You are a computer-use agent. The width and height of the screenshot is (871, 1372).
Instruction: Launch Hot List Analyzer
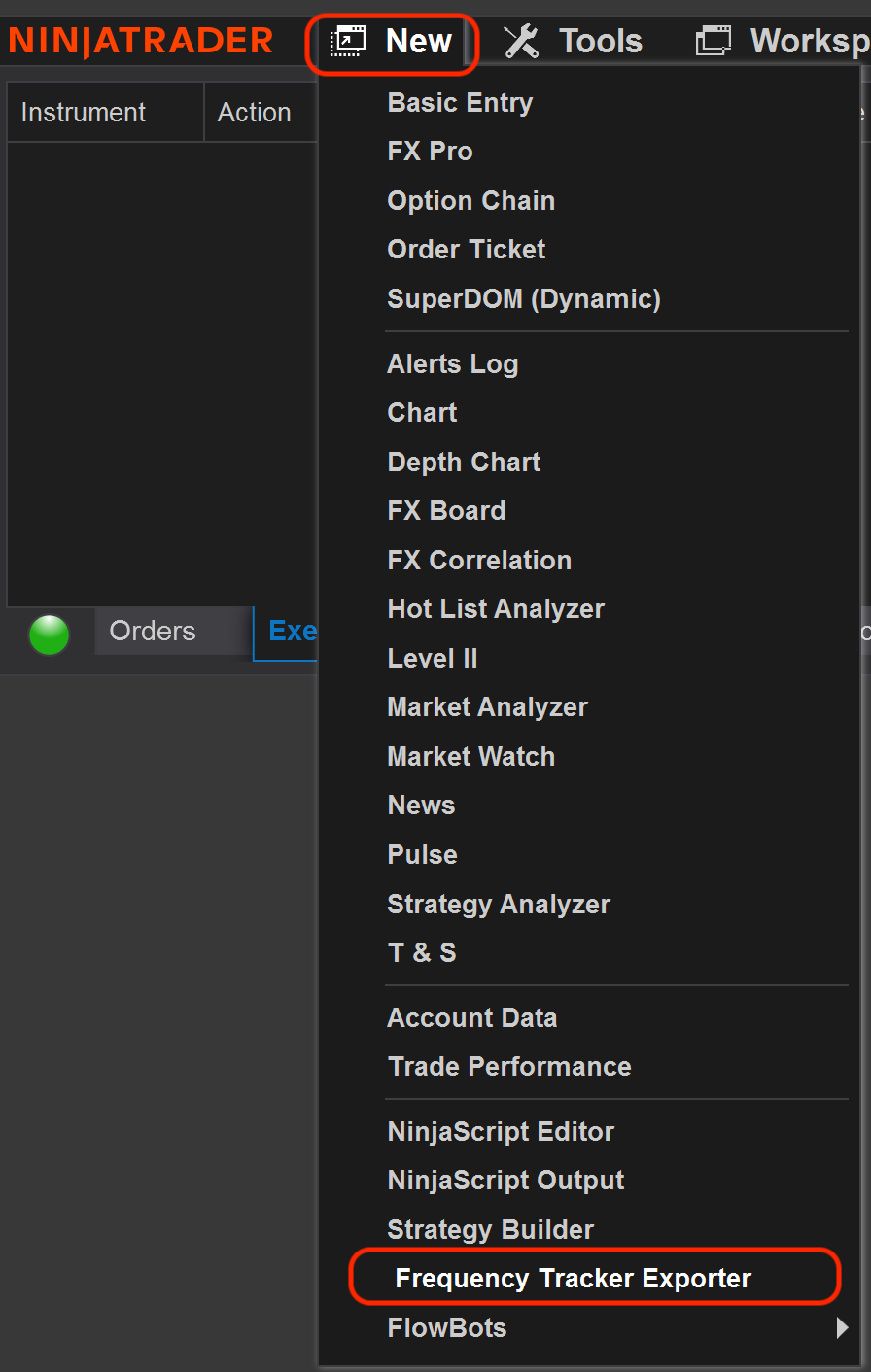pyautogui.click(x=496, y=609)
